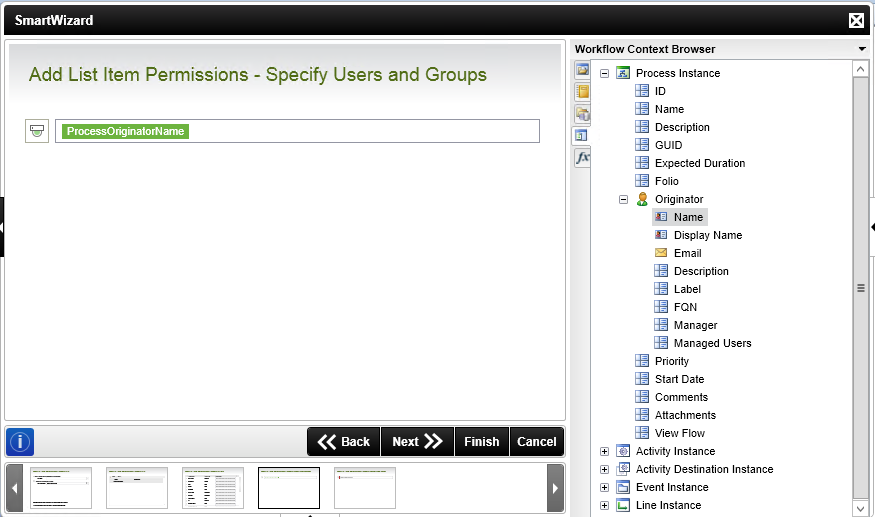Click the field icon beside FQN
This screenshot has width=875, height=517.
pos(661,307)
